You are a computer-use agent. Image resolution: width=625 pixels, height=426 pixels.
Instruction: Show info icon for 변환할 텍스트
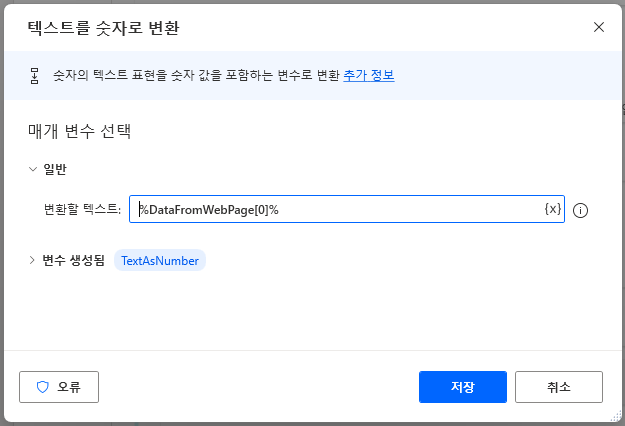[580, 210]
